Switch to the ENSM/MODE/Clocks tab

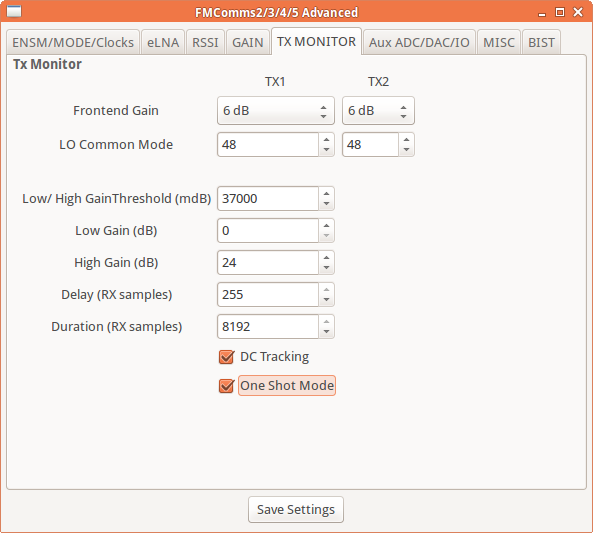point(73,42)
